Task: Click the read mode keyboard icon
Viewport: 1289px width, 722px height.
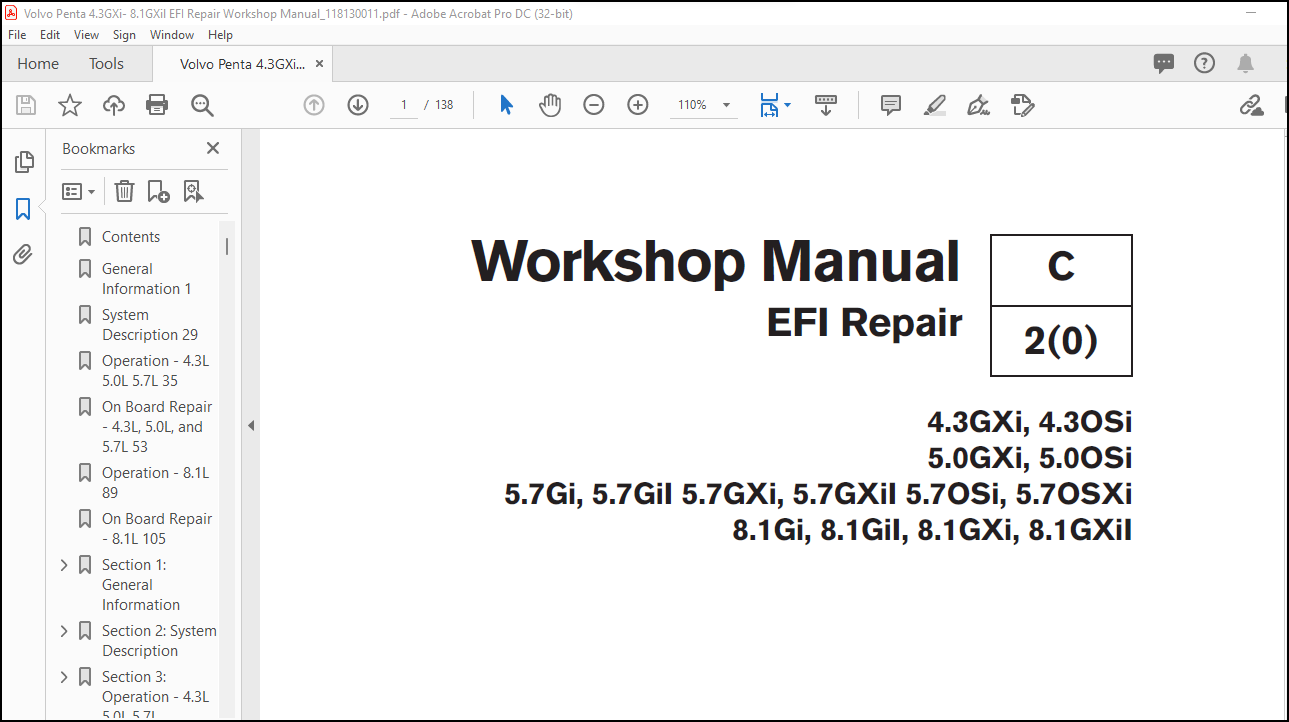Action: 826,105
